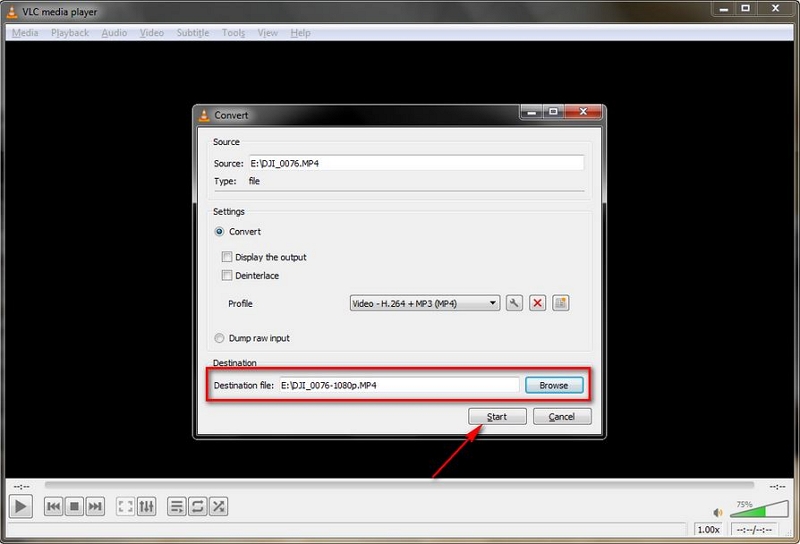Open the Profile dropdown list

[x=424, y=303]
